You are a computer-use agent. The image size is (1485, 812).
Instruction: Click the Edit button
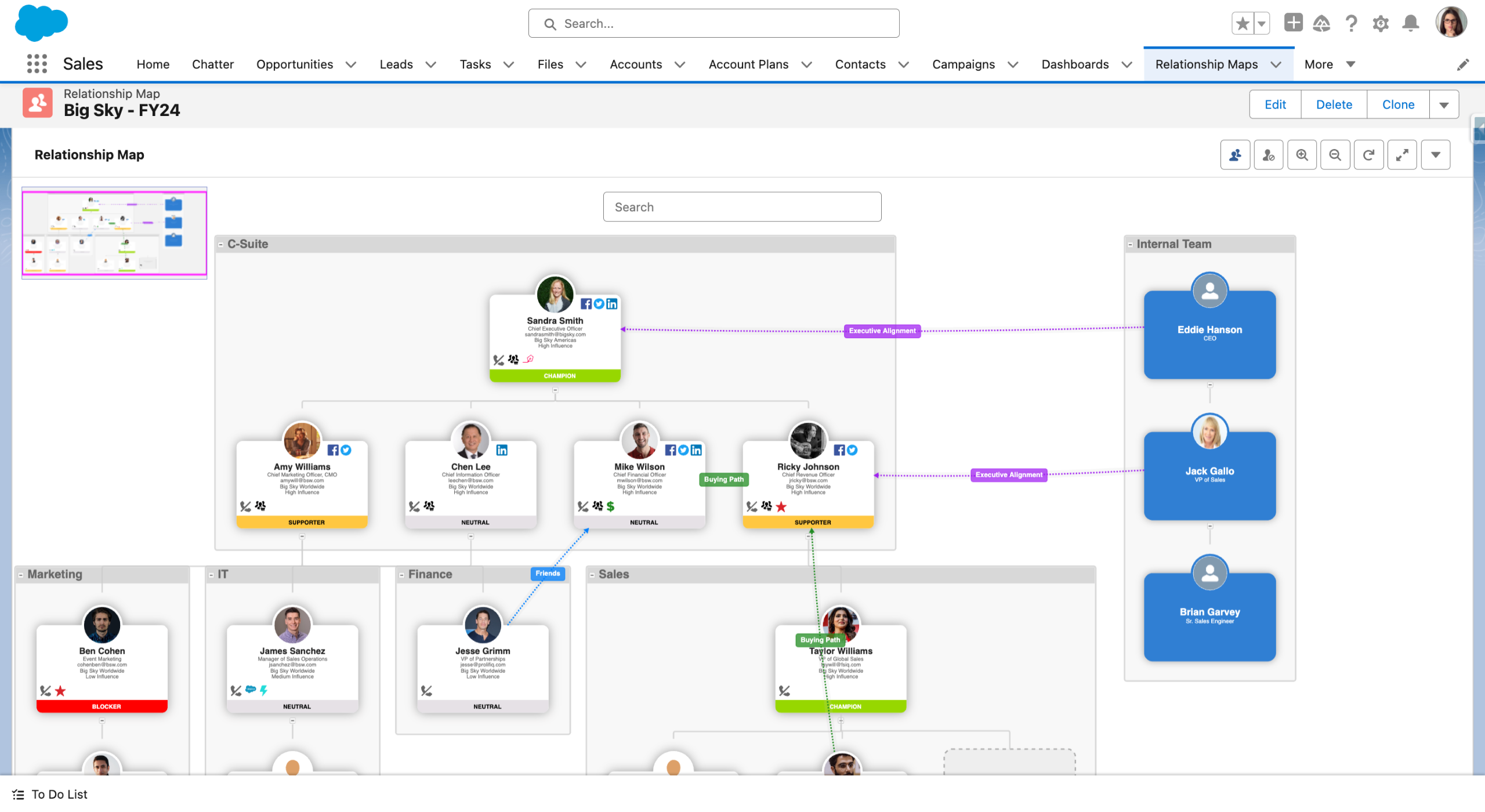click(1274, 105)
